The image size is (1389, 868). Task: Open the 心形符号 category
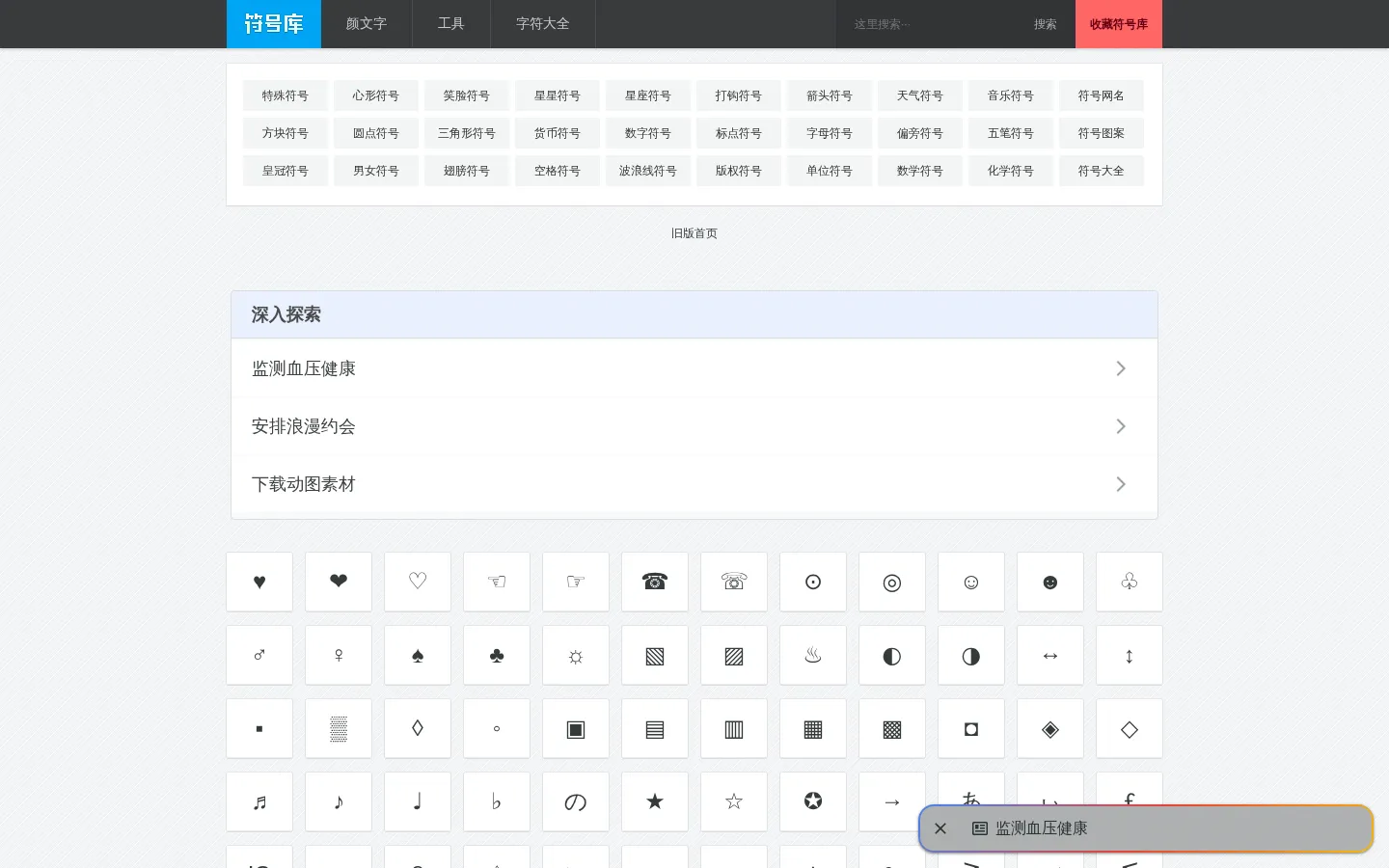[376, 95]
